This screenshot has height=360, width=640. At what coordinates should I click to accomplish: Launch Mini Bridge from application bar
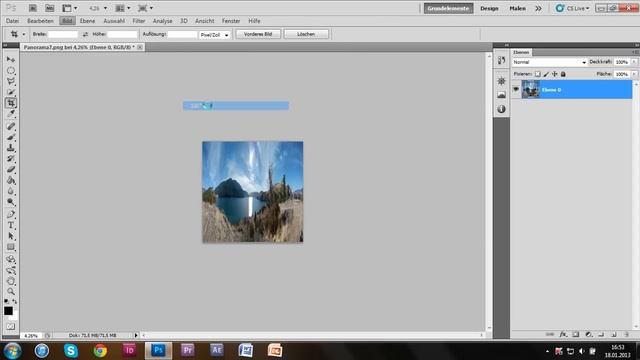click(49, 8)
